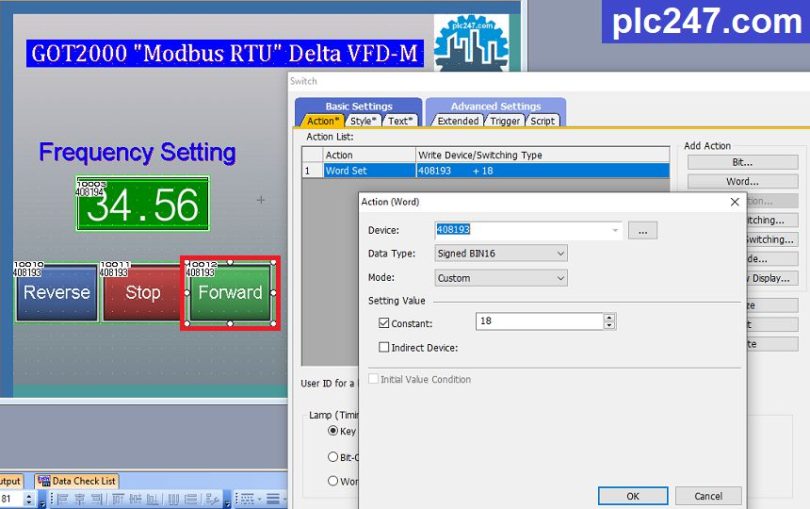This screenshot has width=810, height=509.
Task: Open the line width toolbar icon
Action: coord(273,499)
